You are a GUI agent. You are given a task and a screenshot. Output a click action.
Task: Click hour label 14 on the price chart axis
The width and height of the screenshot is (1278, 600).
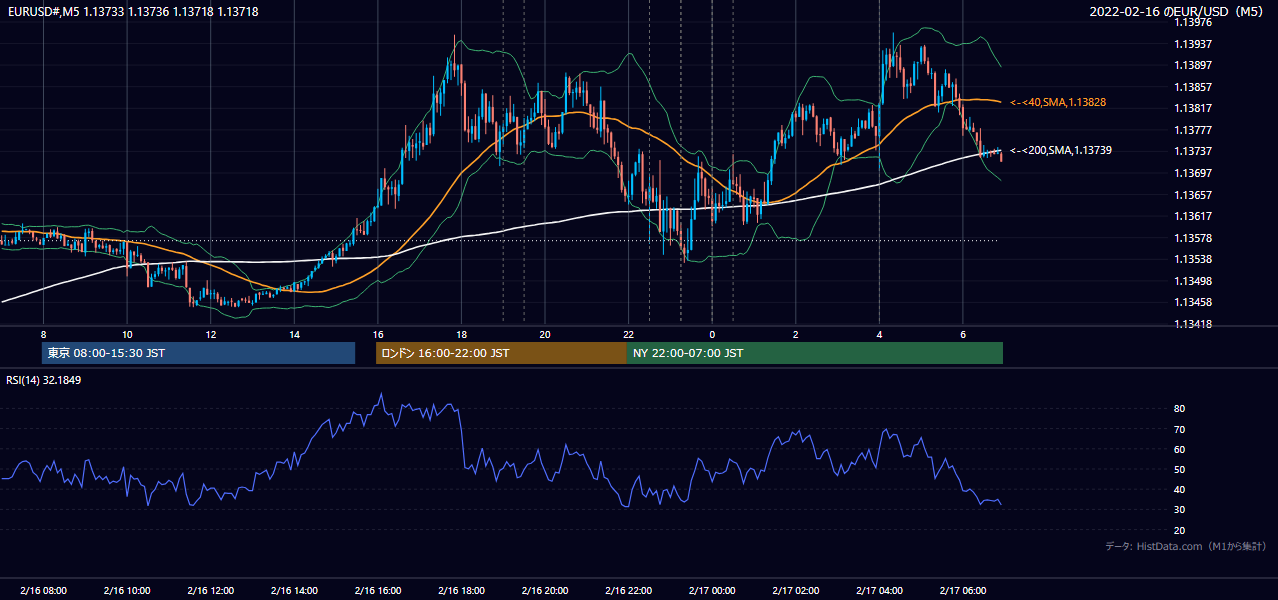click(x=294, y=334)
